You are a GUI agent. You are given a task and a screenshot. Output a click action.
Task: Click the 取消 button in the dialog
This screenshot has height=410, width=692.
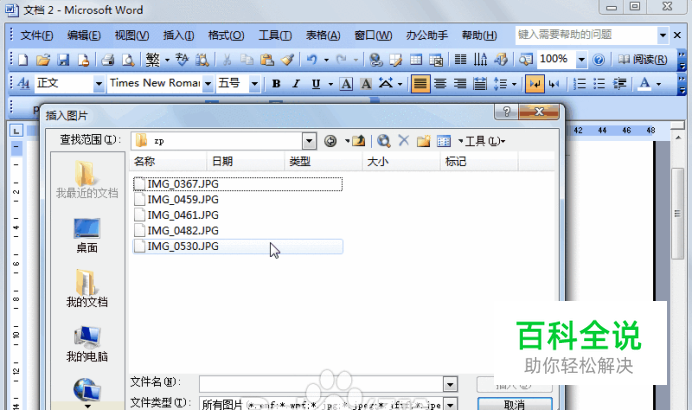pyautogui.click(x=515, y=404)
